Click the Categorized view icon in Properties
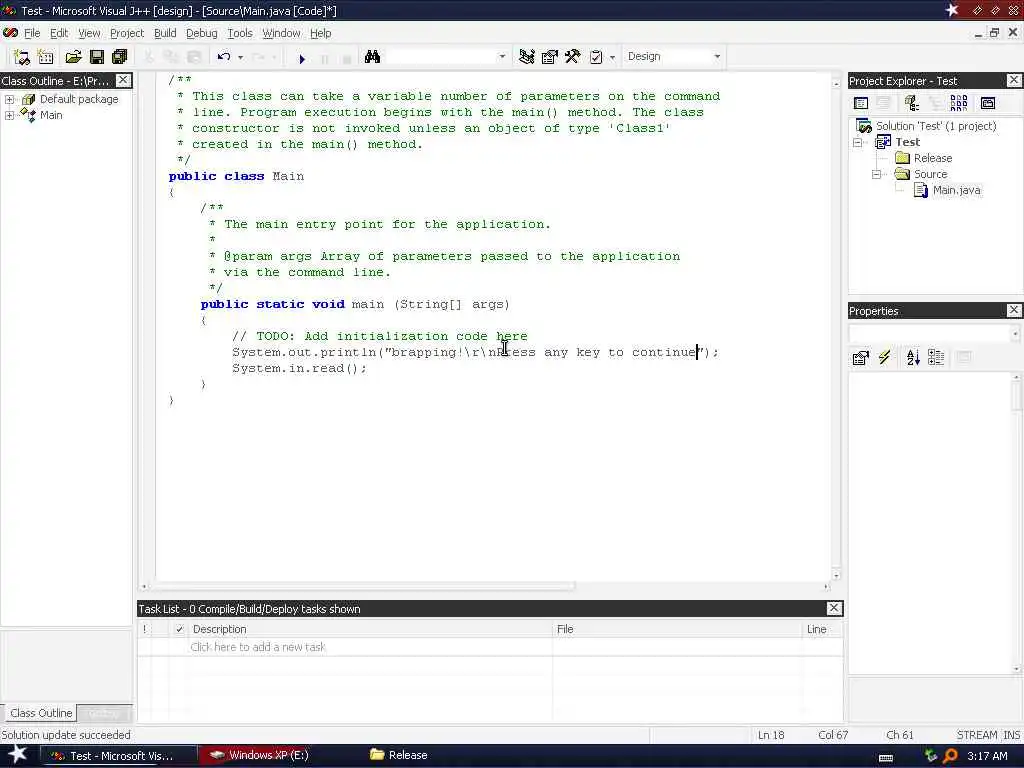The height and width of the screenshot is (768, 1024). [x=936, y=357]
